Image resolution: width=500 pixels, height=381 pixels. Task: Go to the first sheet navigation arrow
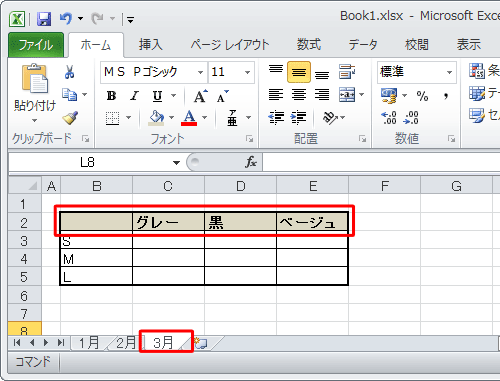click(17, 343)
